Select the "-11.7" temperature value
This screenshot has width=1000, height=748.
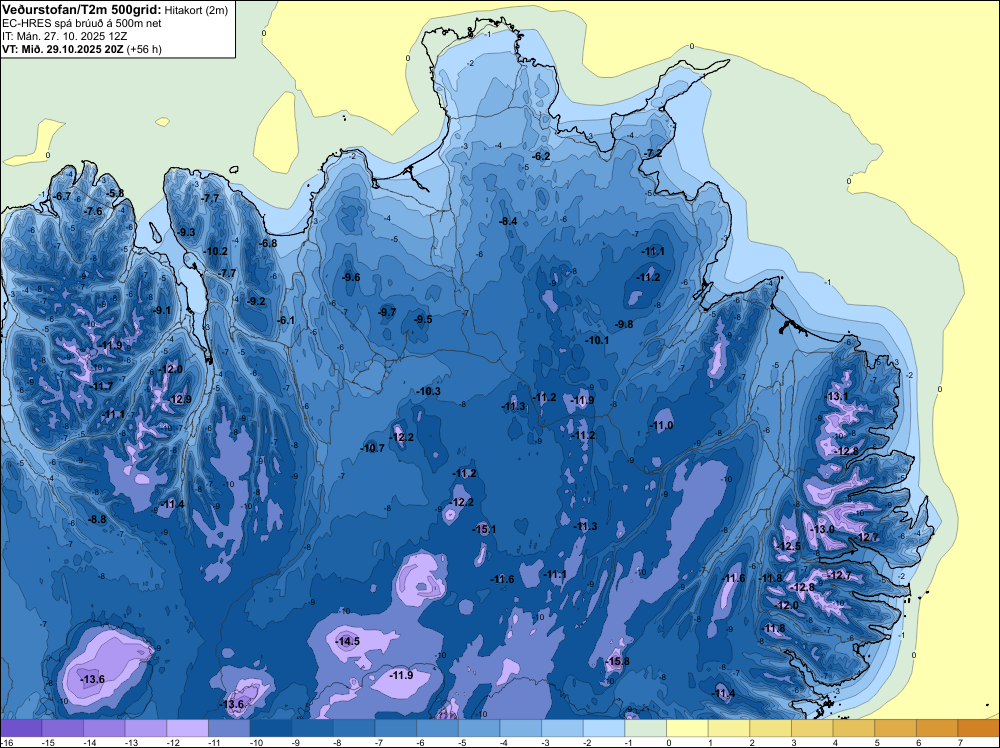(x=101, y=386)
